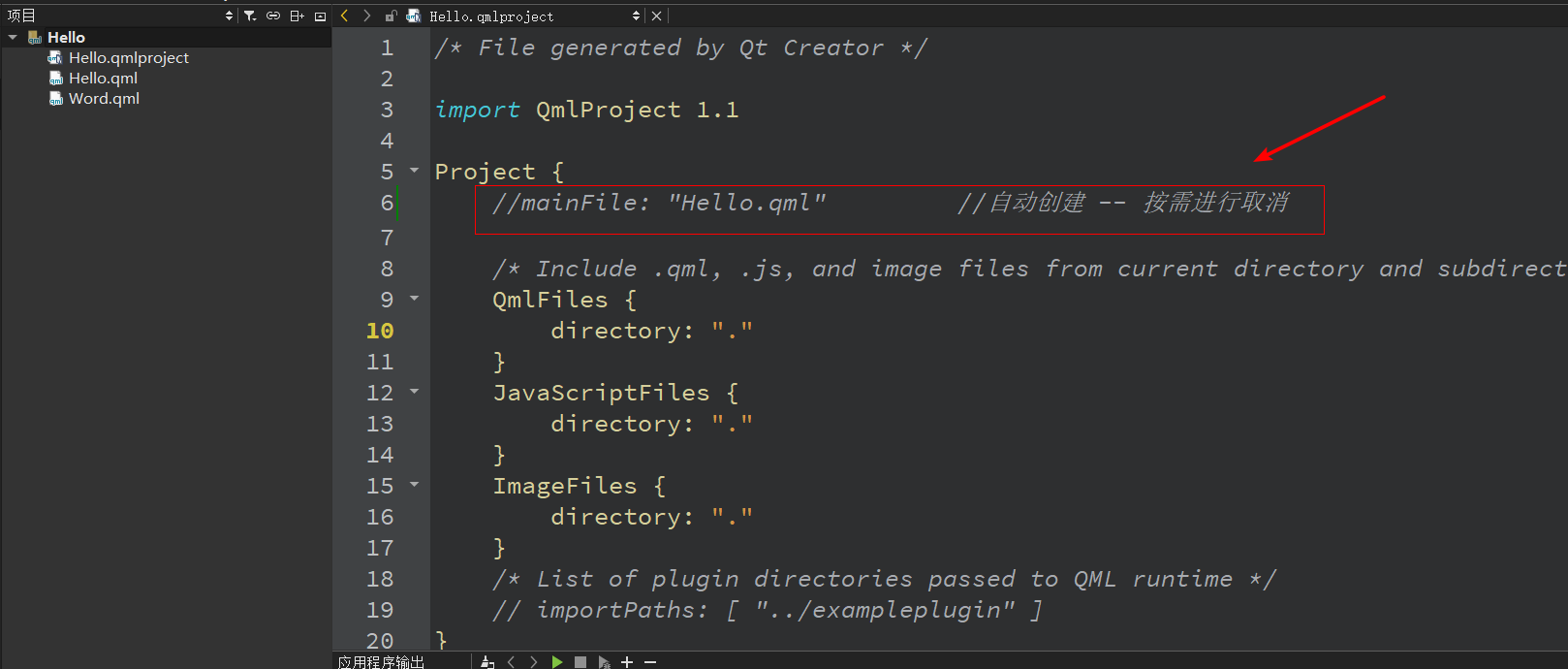This screenshot has width=1568, height=669.
Task: Open the 项目 view selector dropdown
Action: [229, 16]
